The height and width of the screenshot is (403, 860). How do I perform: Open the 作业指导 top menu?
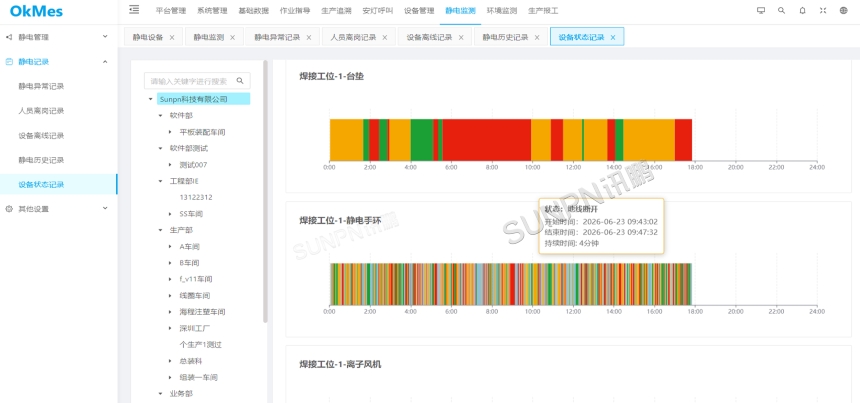(295, 10)
